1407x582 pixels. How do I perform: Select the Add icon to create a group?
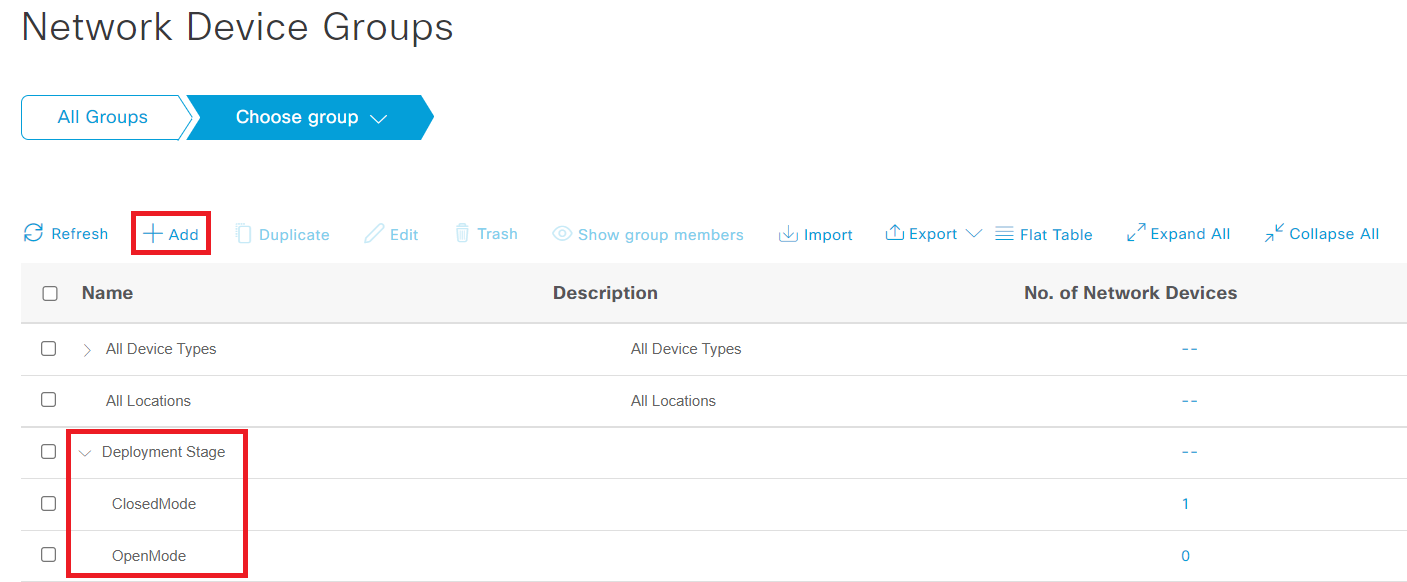click(170, 233)
